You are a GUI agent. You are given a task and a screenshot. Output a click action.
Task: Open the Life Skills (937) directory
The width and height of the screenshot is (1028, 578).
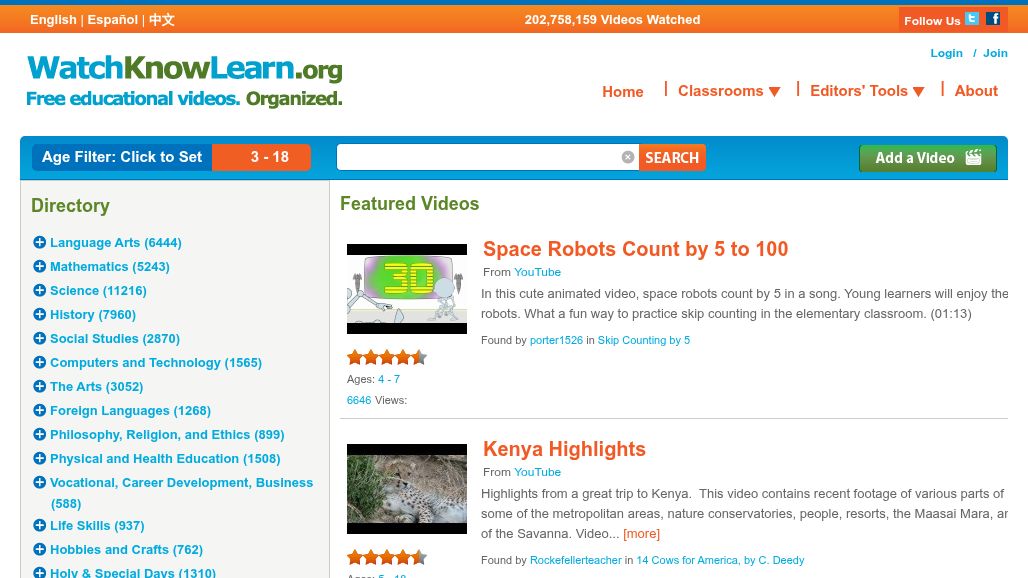coord(97,526)
